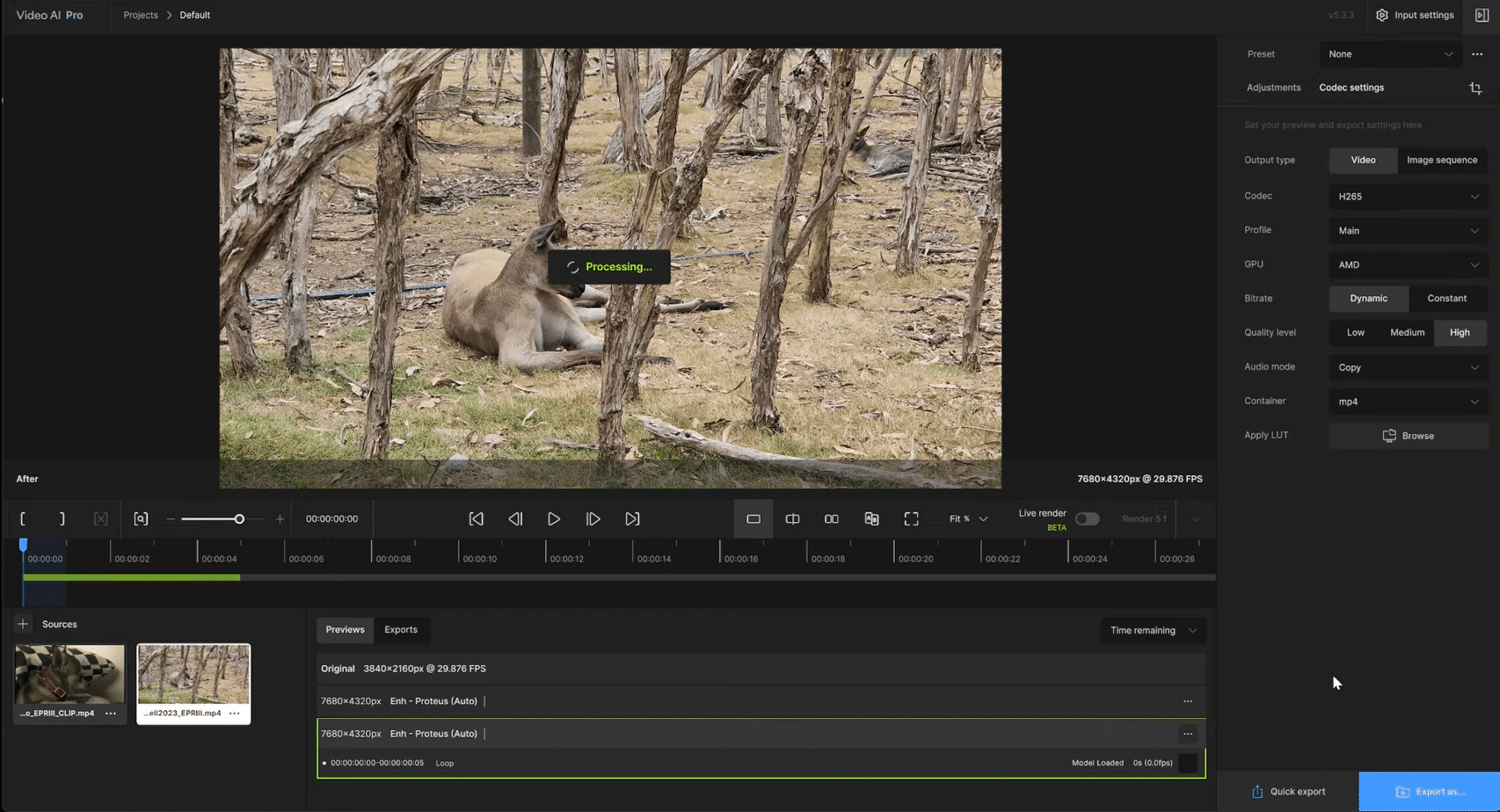Click the crop icon beside Codec settings

coord(1475,88)
